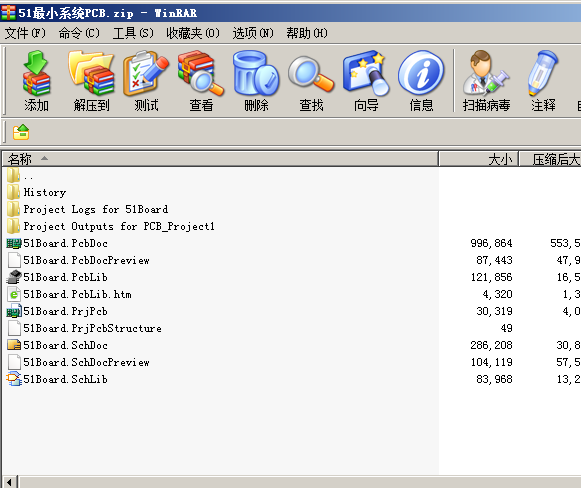Click the size value 49
The width and height of the screenshot is (581, 488).
(506, 328)
